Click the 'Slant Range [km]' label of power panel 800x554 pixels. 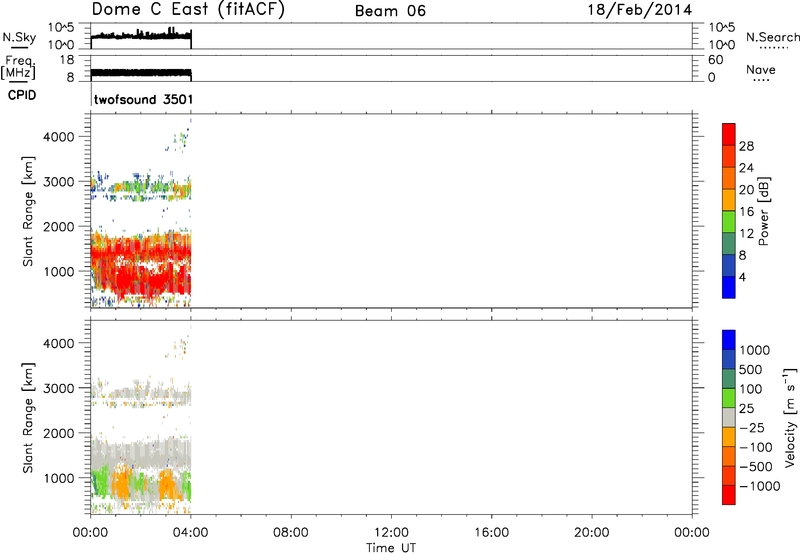point(28,211)
